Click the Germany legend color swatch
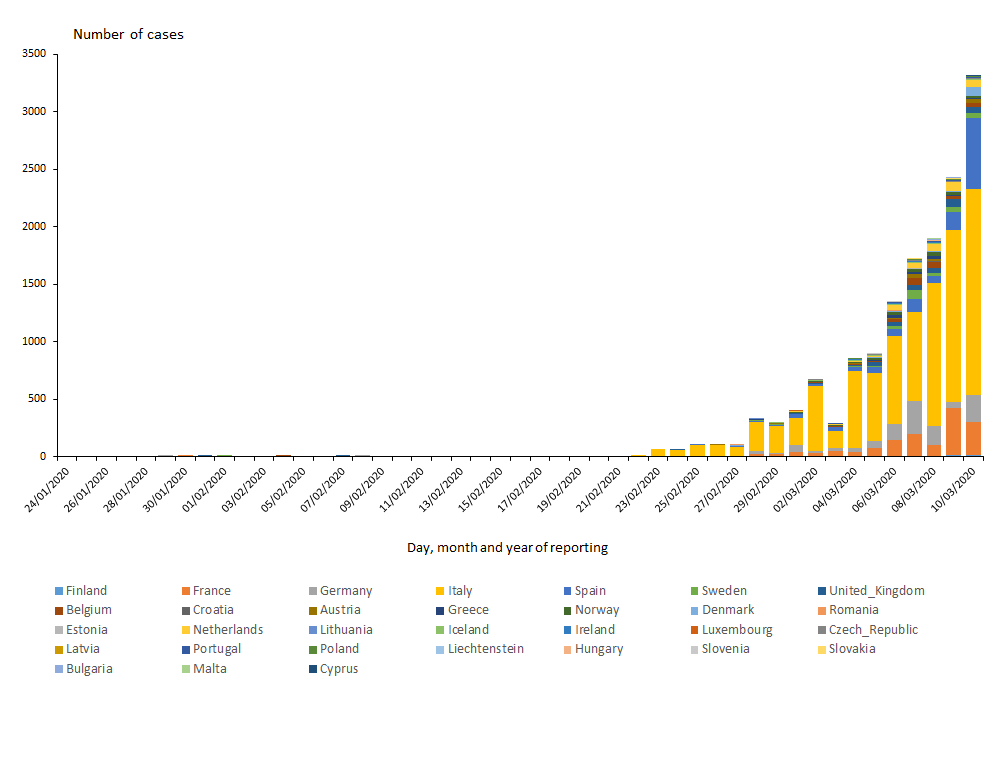This screenshot has width=994, height=757. (x=312, y=591)
